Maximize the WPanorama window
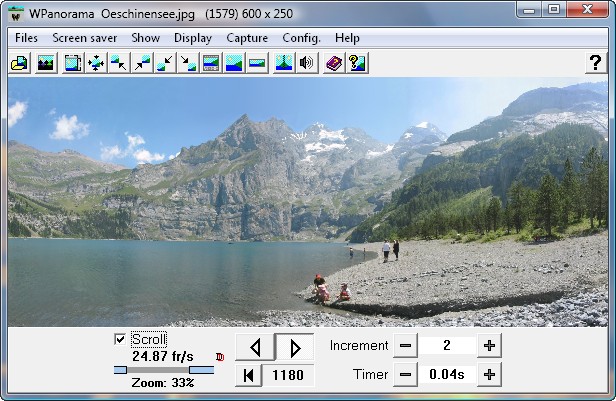Screen dimensions: 616x401 554,9
